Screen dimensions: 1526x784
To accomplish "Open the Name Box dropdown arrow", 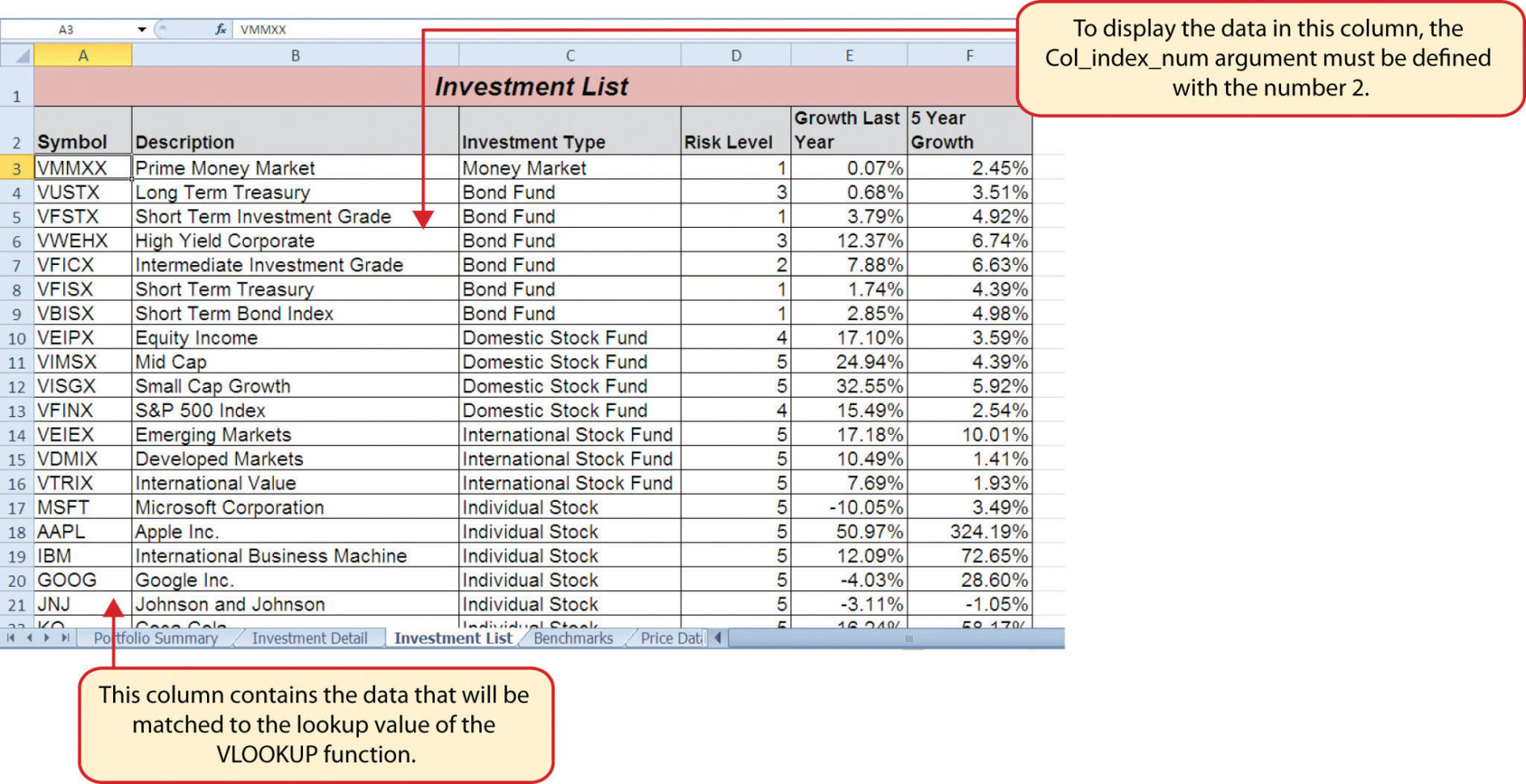I will 141,29.
